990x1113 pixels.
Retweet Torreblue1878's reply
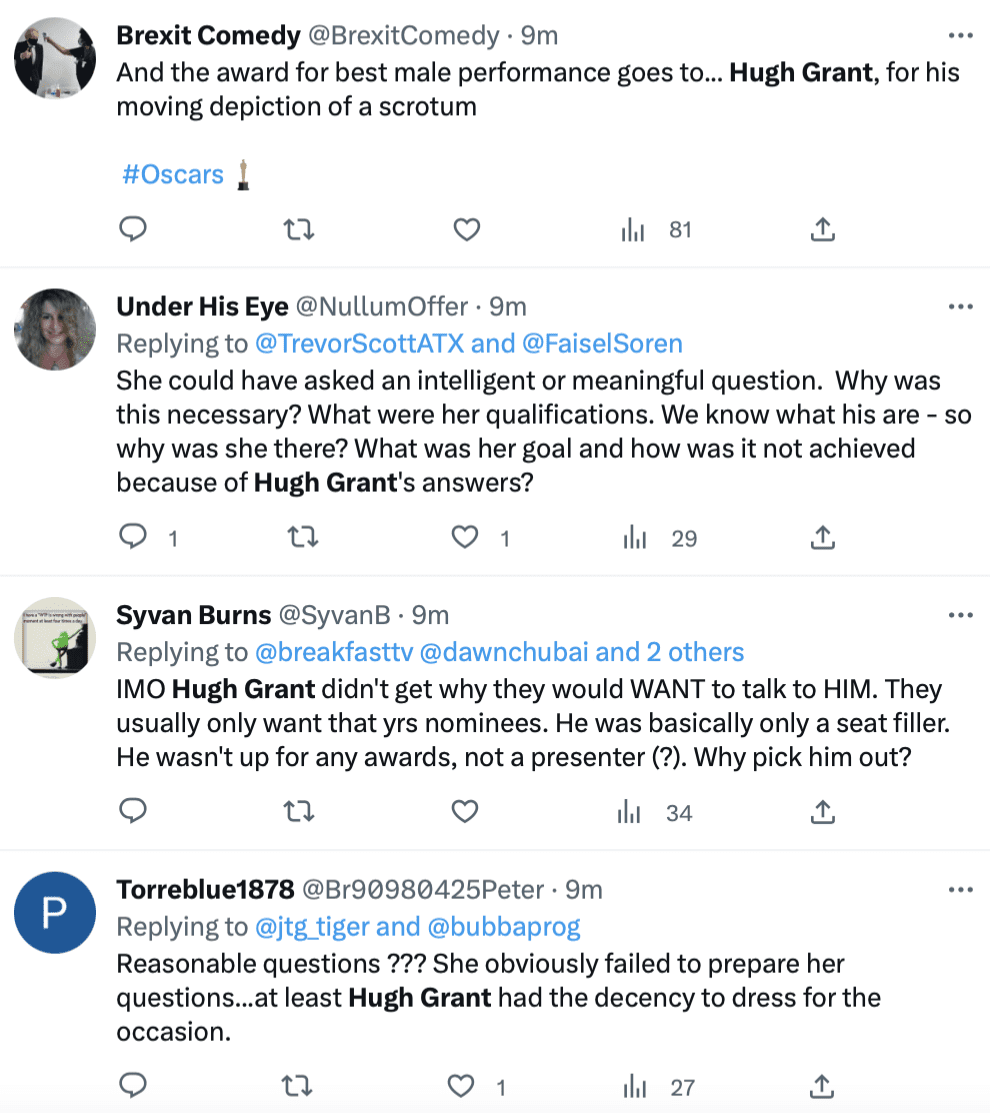pos(297,1086)
